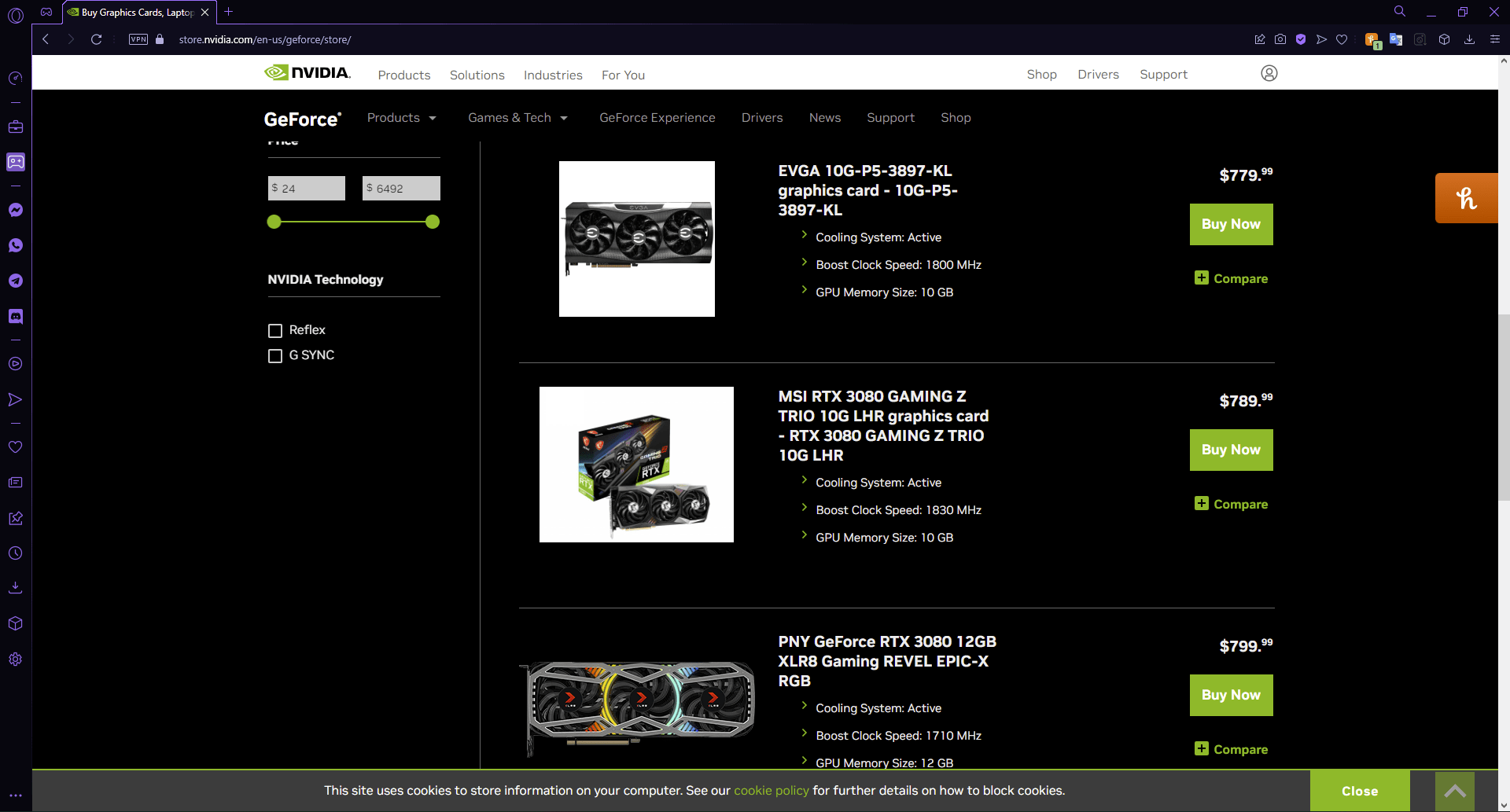Open Easy Setup sliders icon
This screenshot has height=812, width=1510.
(1494, 39)
